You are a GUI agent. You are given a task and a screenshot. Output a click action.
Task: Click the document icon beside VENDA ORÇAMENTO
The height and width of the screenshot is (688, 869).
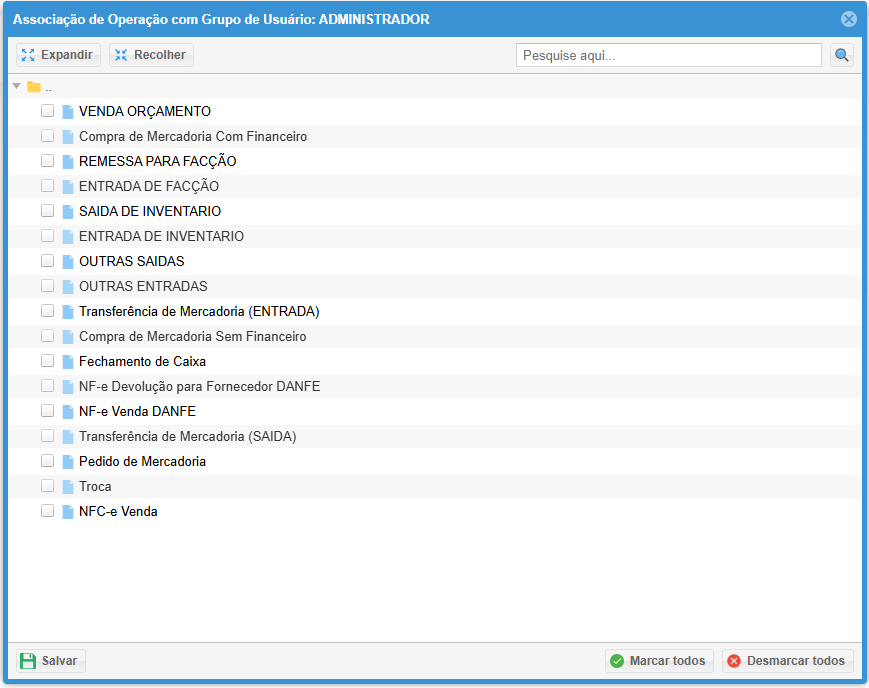tap(66, 111)
